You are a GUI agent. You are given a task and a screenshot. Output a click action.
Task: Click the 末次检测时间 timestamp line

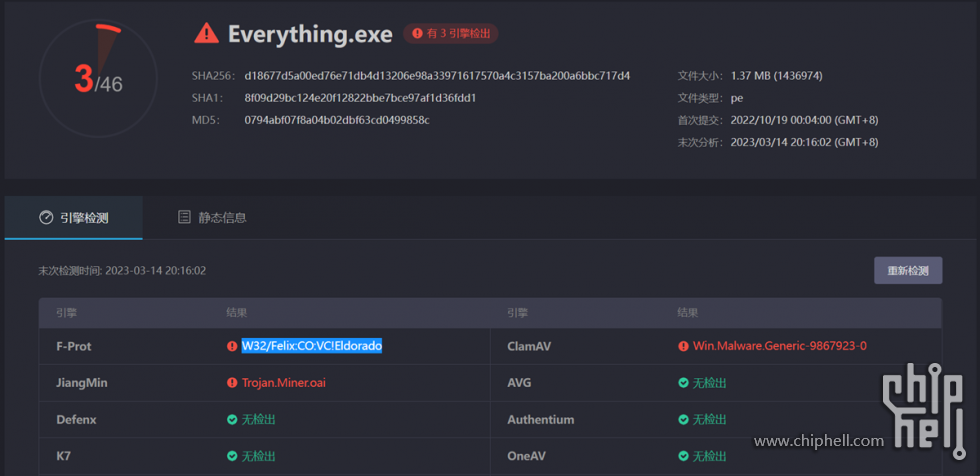click(122, 271)
